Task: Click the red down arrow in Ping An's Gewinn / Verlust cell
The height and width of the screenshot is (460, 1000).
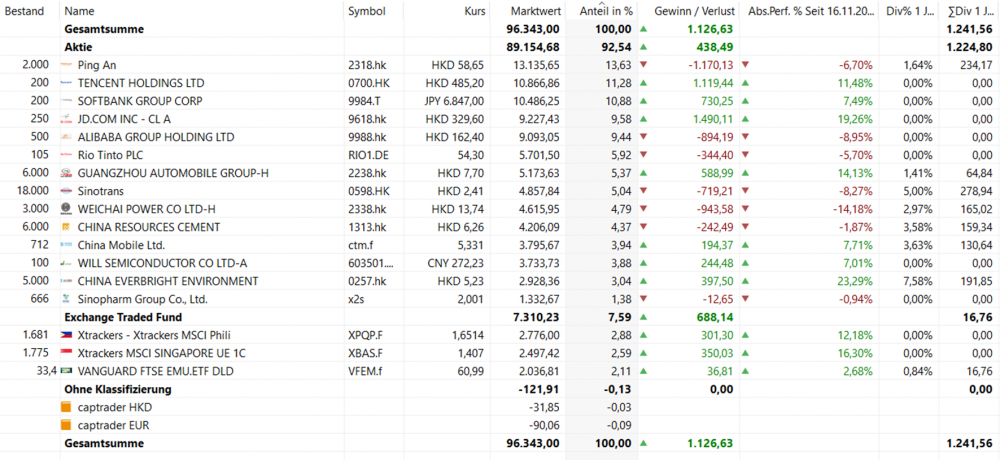Action: 643,65
